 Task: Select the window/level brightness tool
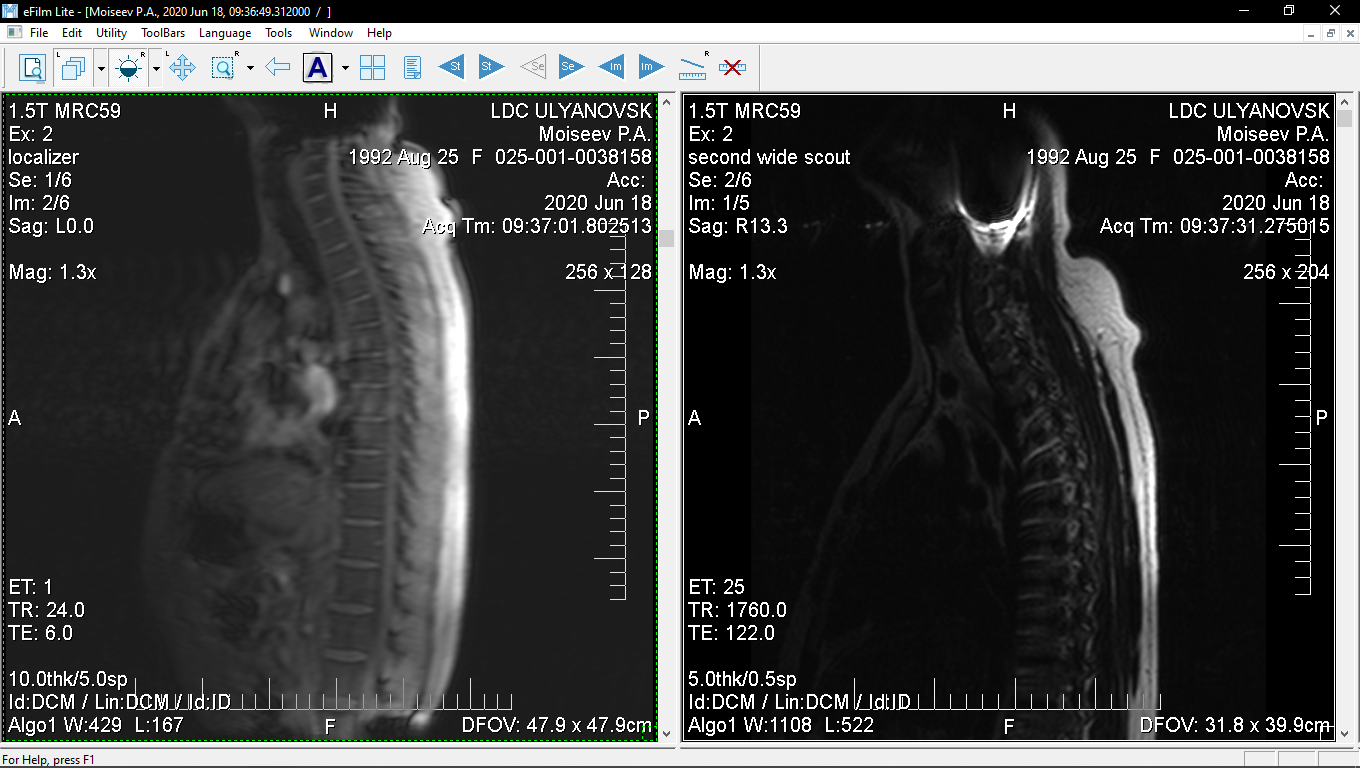coord(128,68)
